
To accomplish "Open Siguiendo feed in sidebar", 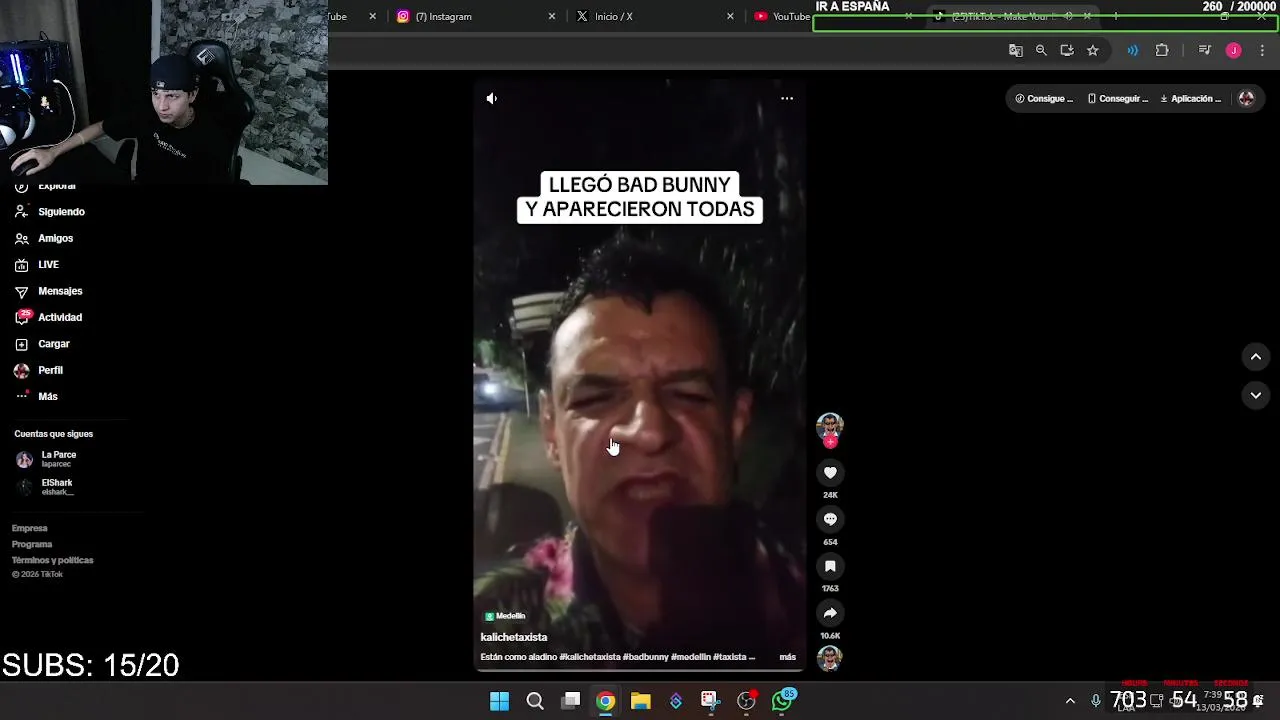I will tap(50, 212).
